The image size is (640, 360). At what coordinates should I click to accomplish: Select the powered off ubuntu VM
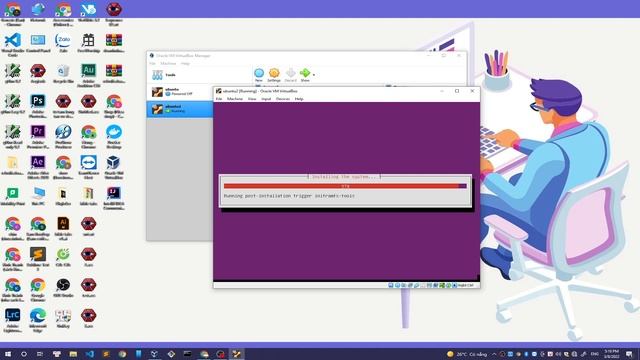180,92
